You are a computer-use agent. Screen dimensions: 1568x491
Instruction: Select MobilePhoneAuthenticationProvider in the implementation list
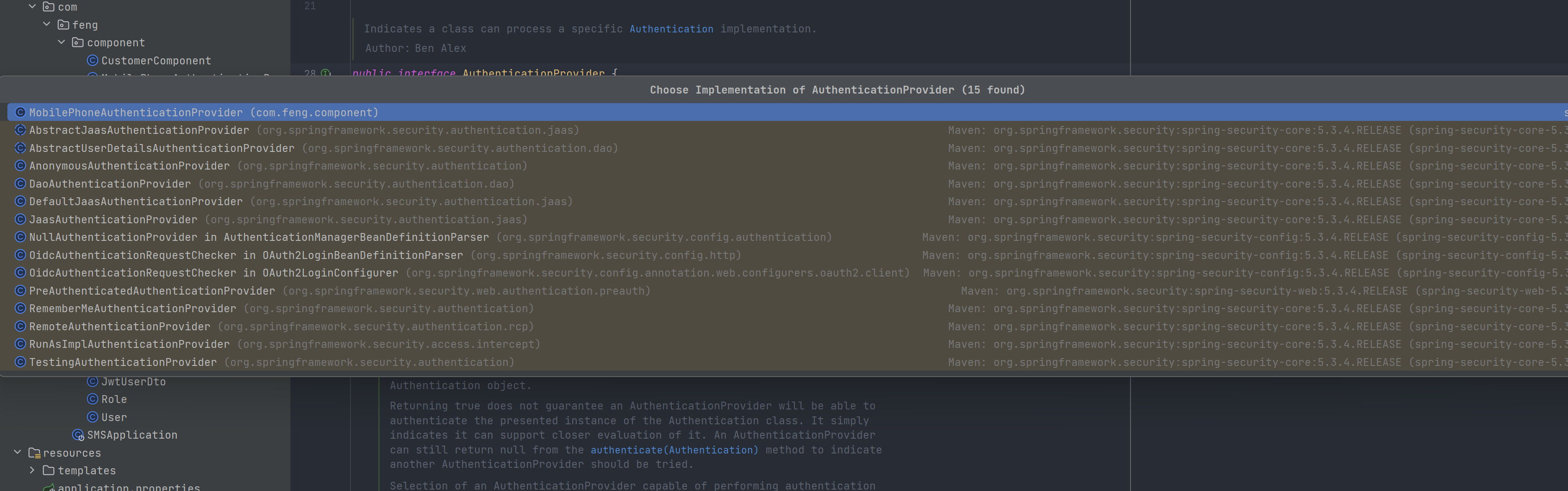(x=787, y=113)
